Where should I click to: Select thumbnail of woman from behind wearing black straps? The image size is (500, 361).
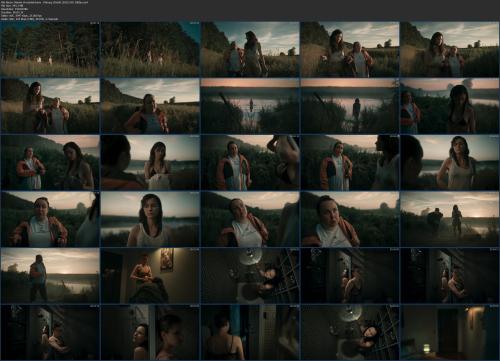(x=250, y=332)
